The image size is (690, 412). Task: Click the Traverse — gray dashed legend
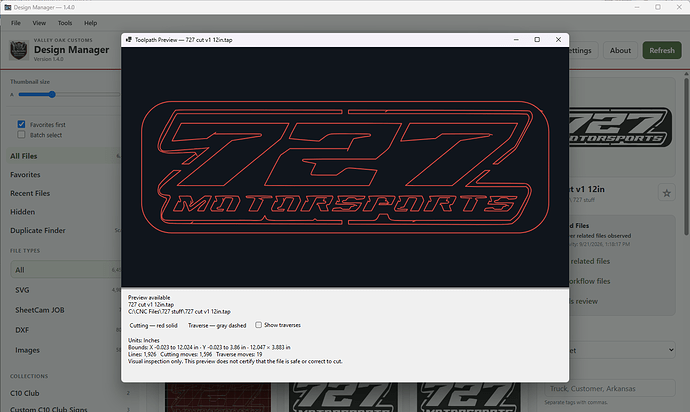pos(217,325)
